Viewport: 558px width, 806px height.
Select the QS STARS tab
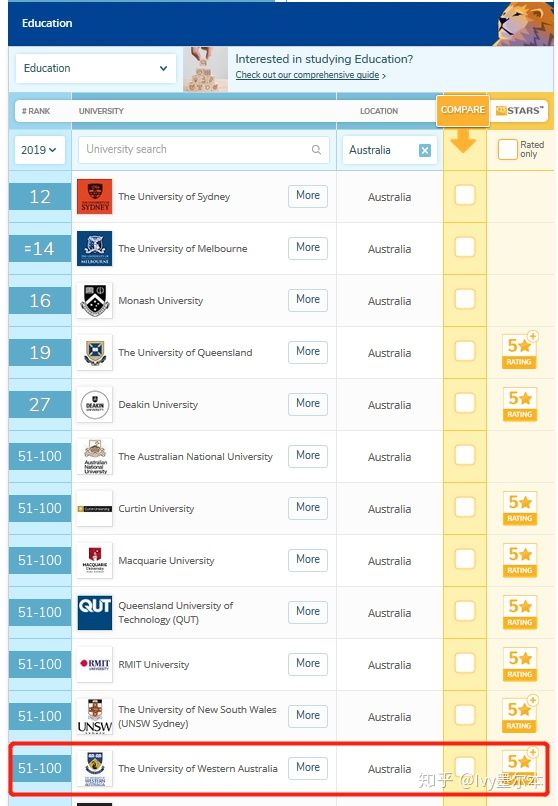519,111
